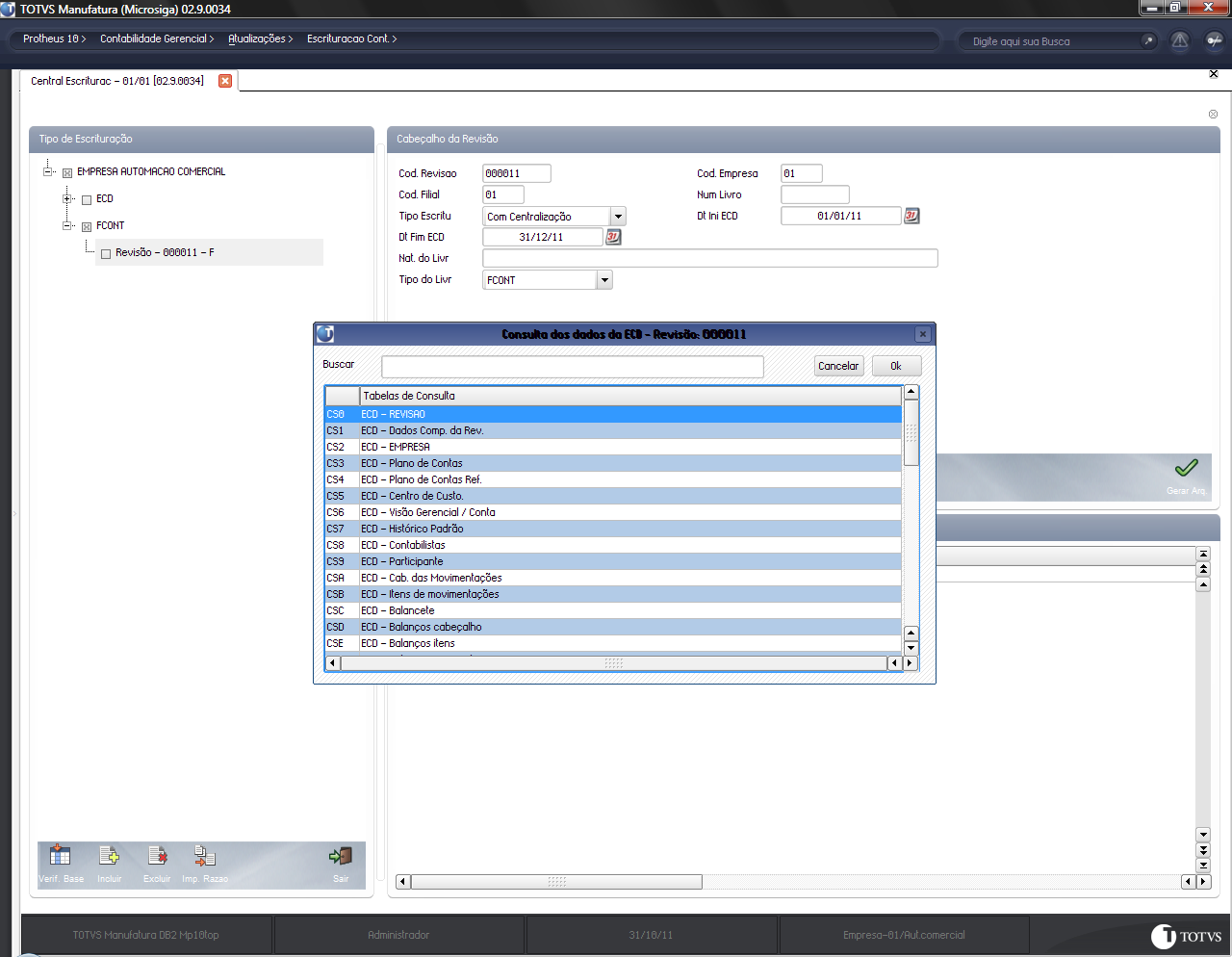This screenshot has width=1232, height=957.
Task: Open the Escrituracao Cont. menu
Action: click(x=351, y=39)
